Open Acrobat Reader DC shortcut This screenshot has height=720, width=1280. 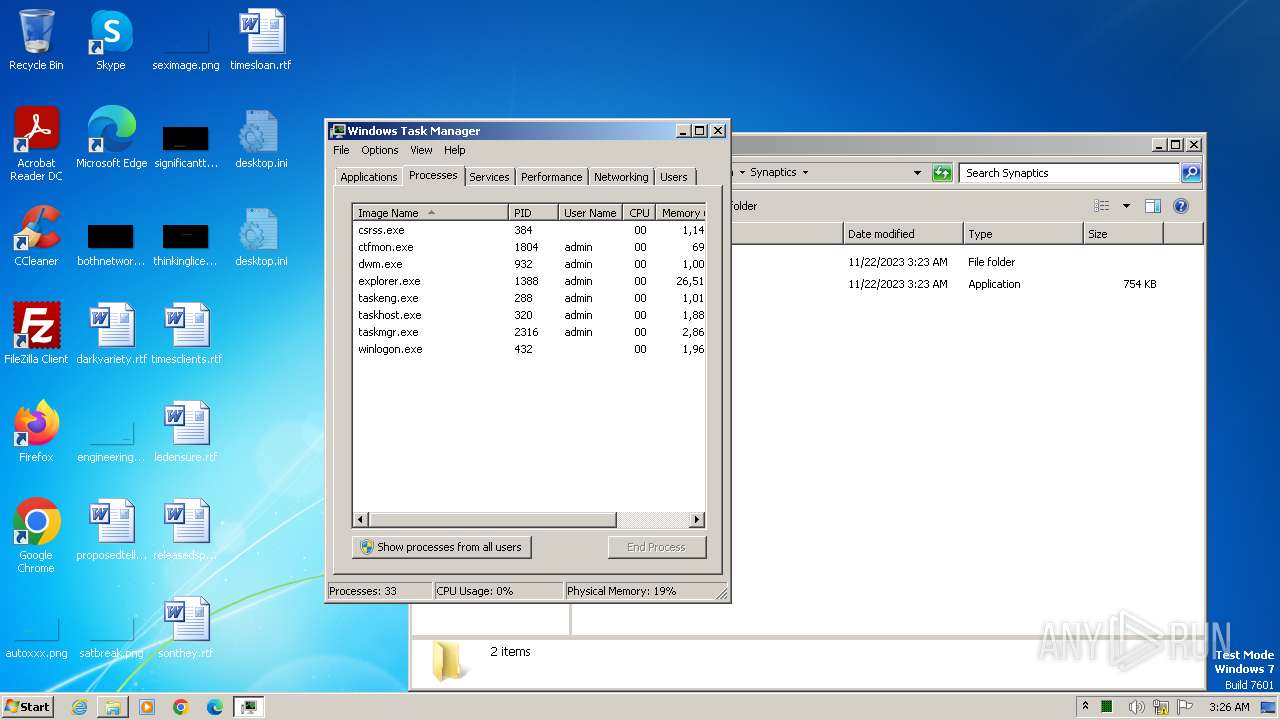pyautogui.click(x=36, y=144)
